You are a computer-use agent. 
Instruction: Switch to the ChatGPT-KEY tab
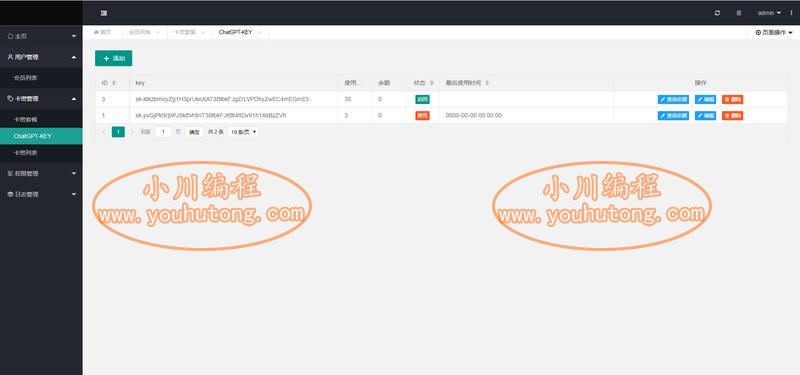[x=235, y=32]
